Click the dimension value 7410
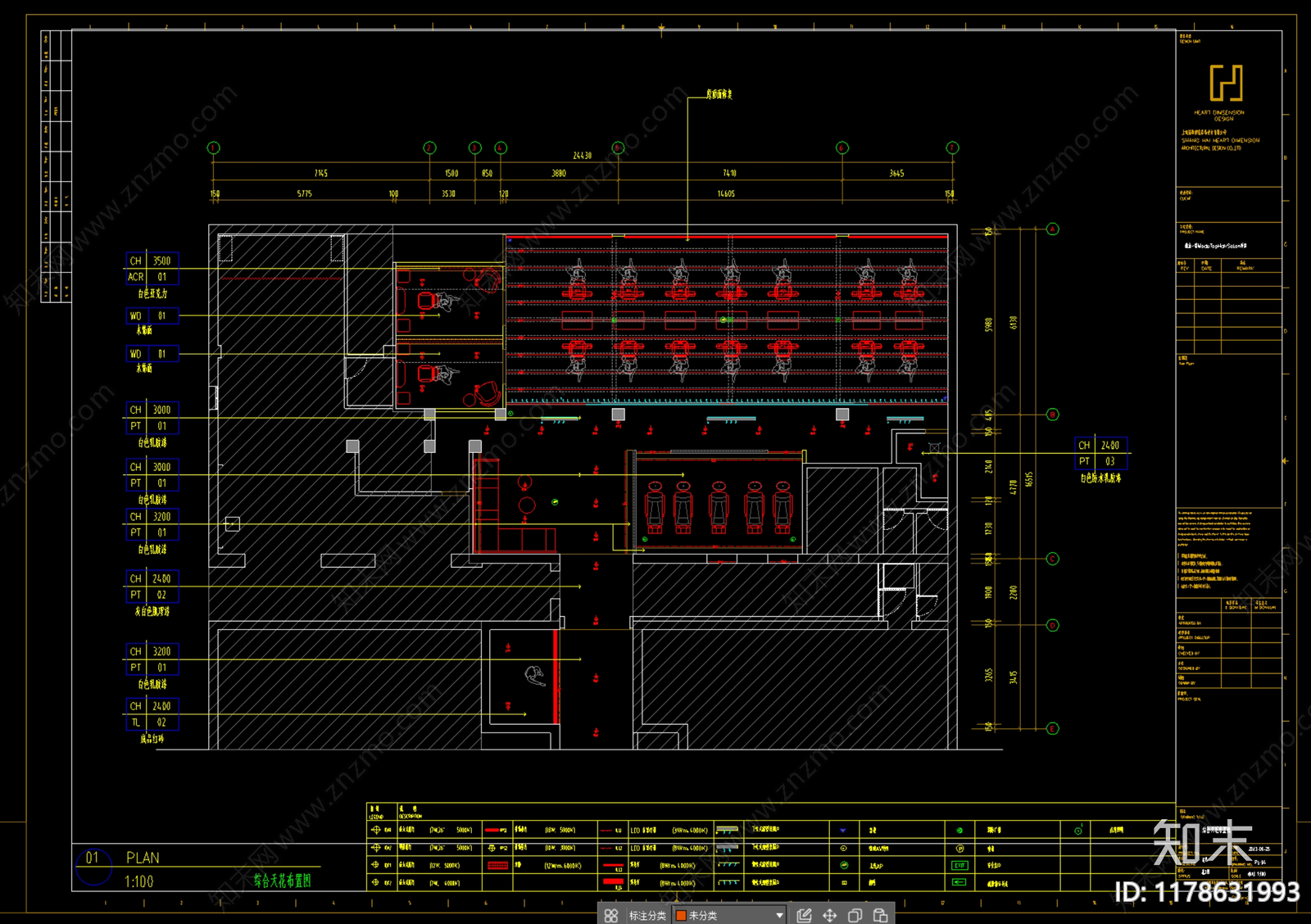Image resolution: width=1311 pixels, height=924 pixels. pyautogui.click(x=729, y=173)
